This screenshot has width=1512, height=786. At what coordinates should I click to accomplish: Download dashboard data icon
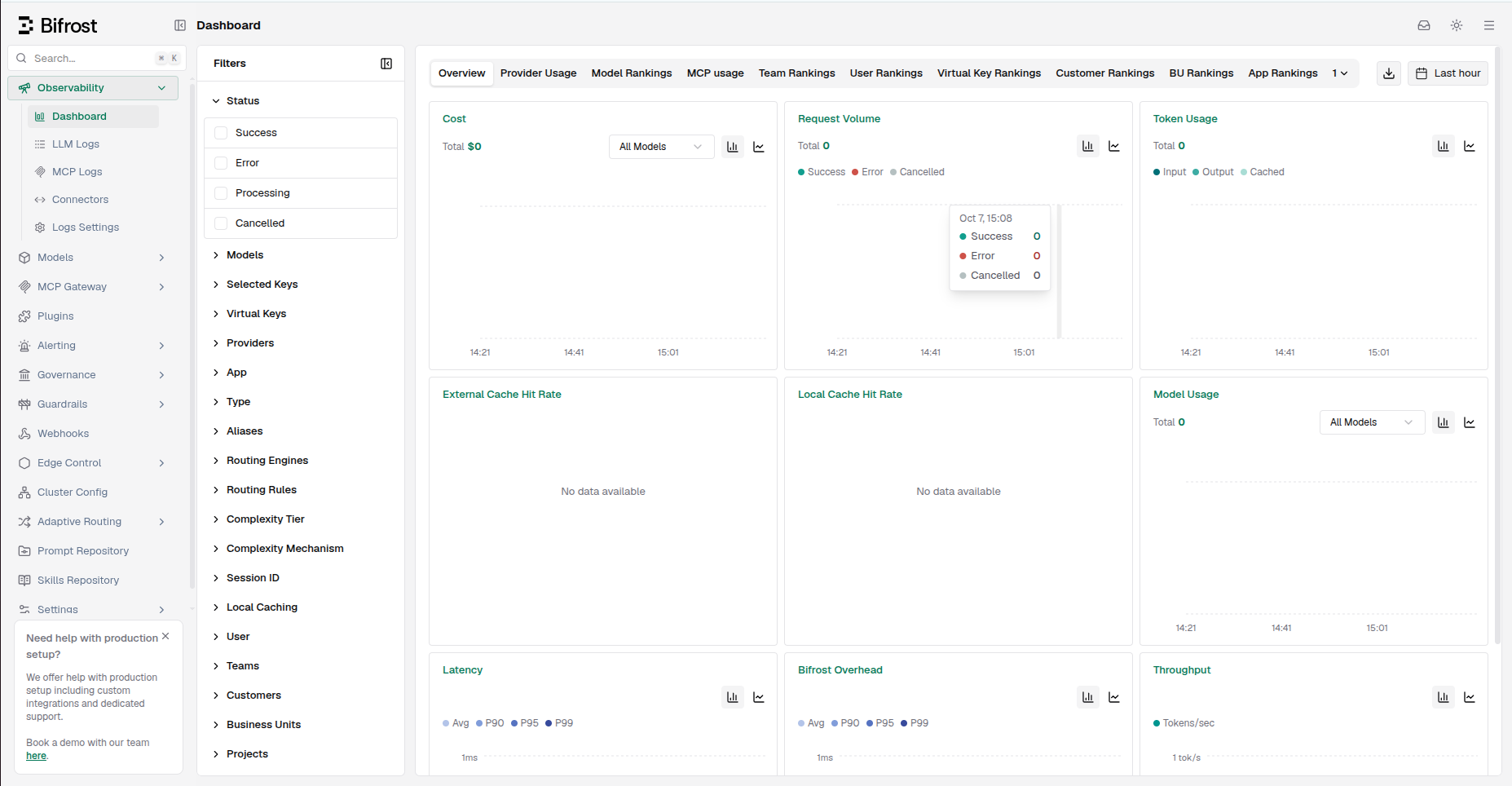(x=1389, y=73)
